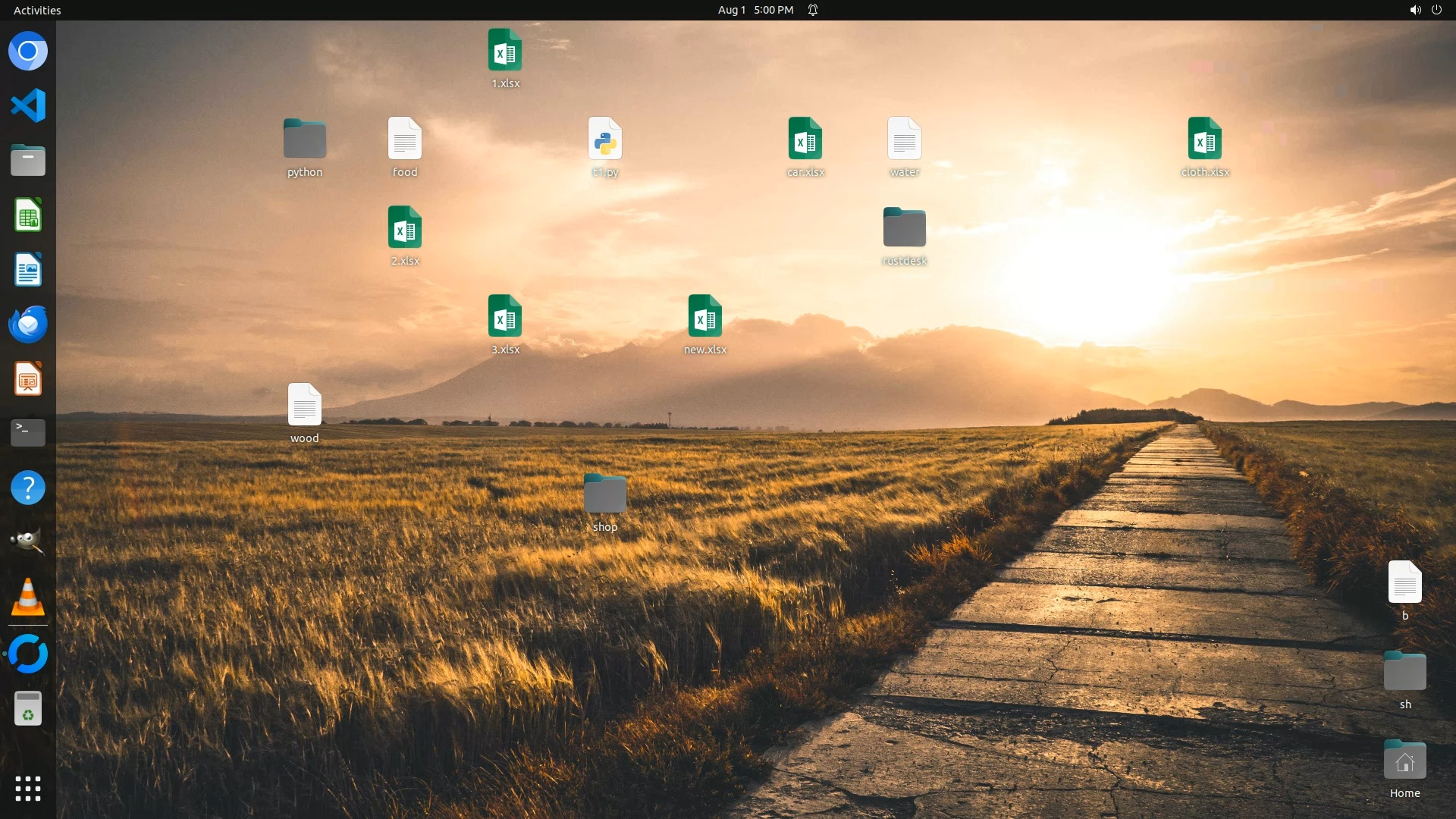The width and height of the screenshot is (1456, 819).
Task: Click the Activities button in top bar
Action: point(37,10)
